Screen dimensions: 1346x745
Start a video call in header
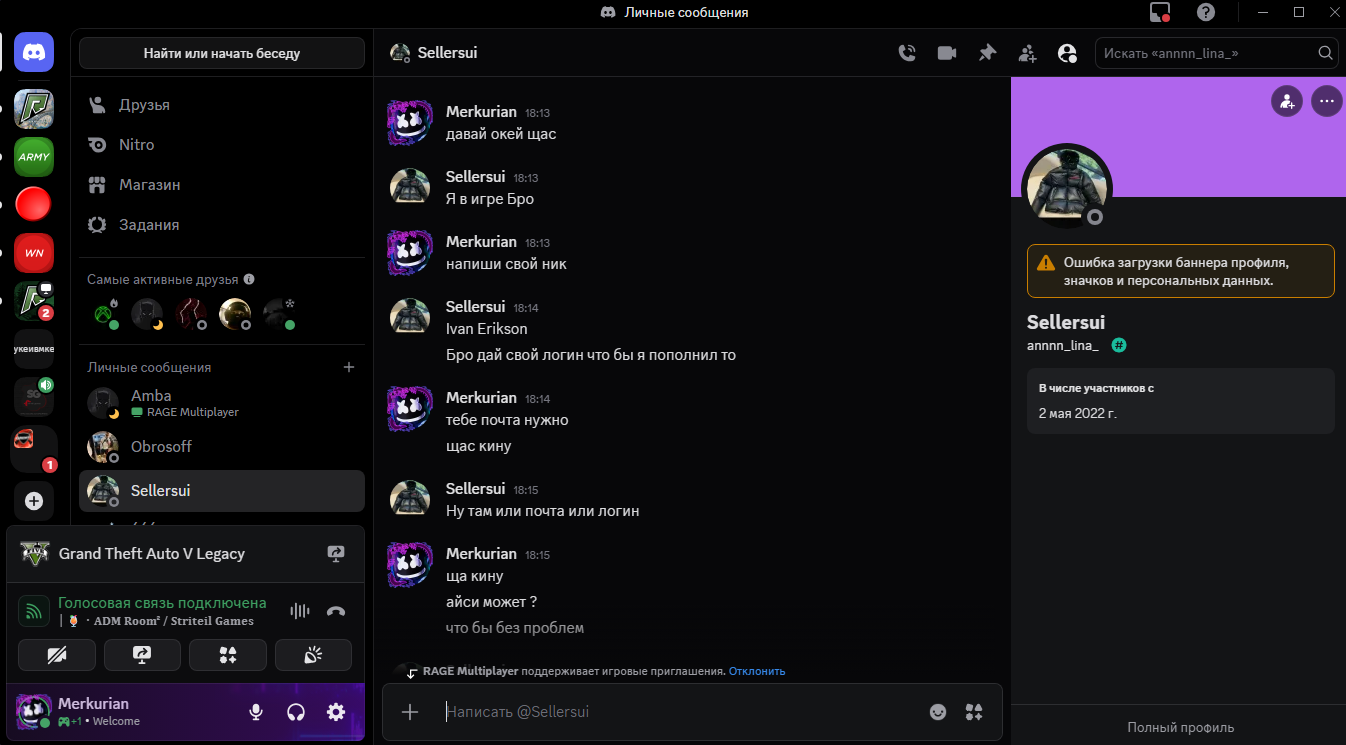pos(947,53)
